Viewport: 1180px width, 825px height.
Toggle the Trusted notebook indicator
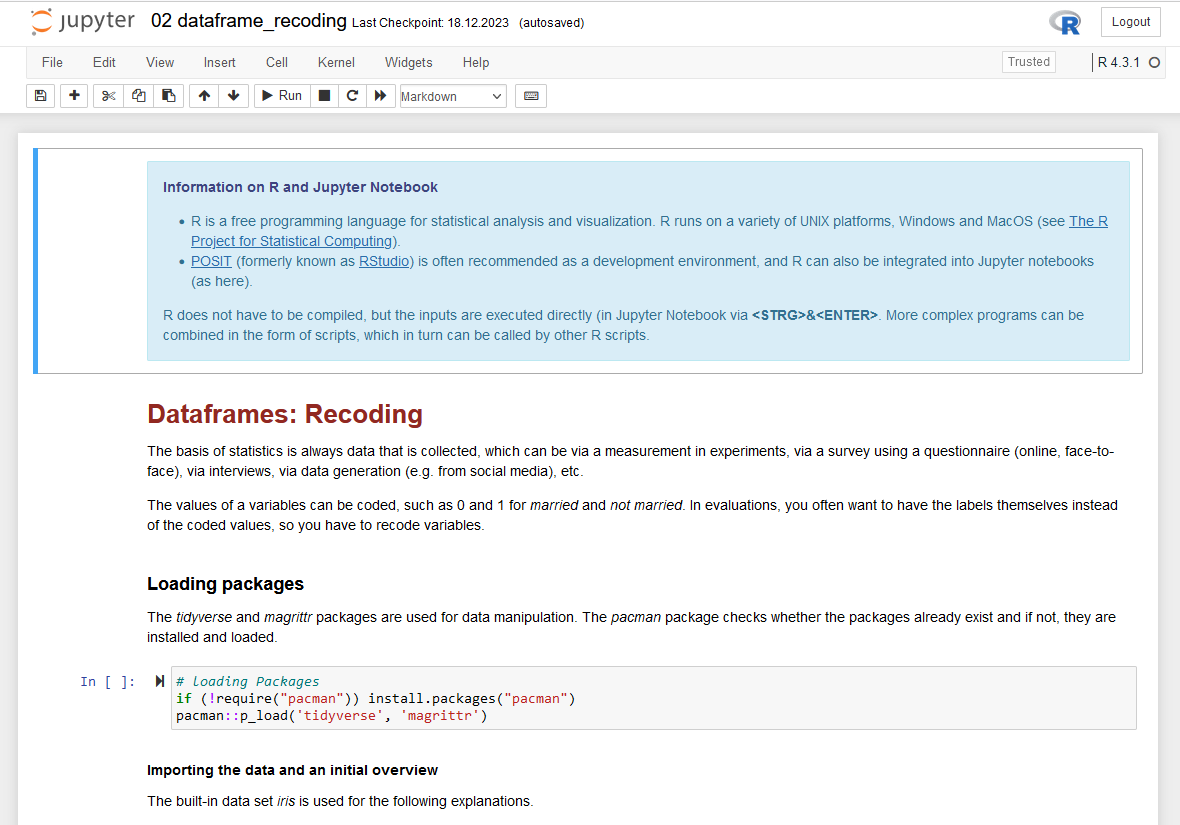click(x=1028, y=62)
